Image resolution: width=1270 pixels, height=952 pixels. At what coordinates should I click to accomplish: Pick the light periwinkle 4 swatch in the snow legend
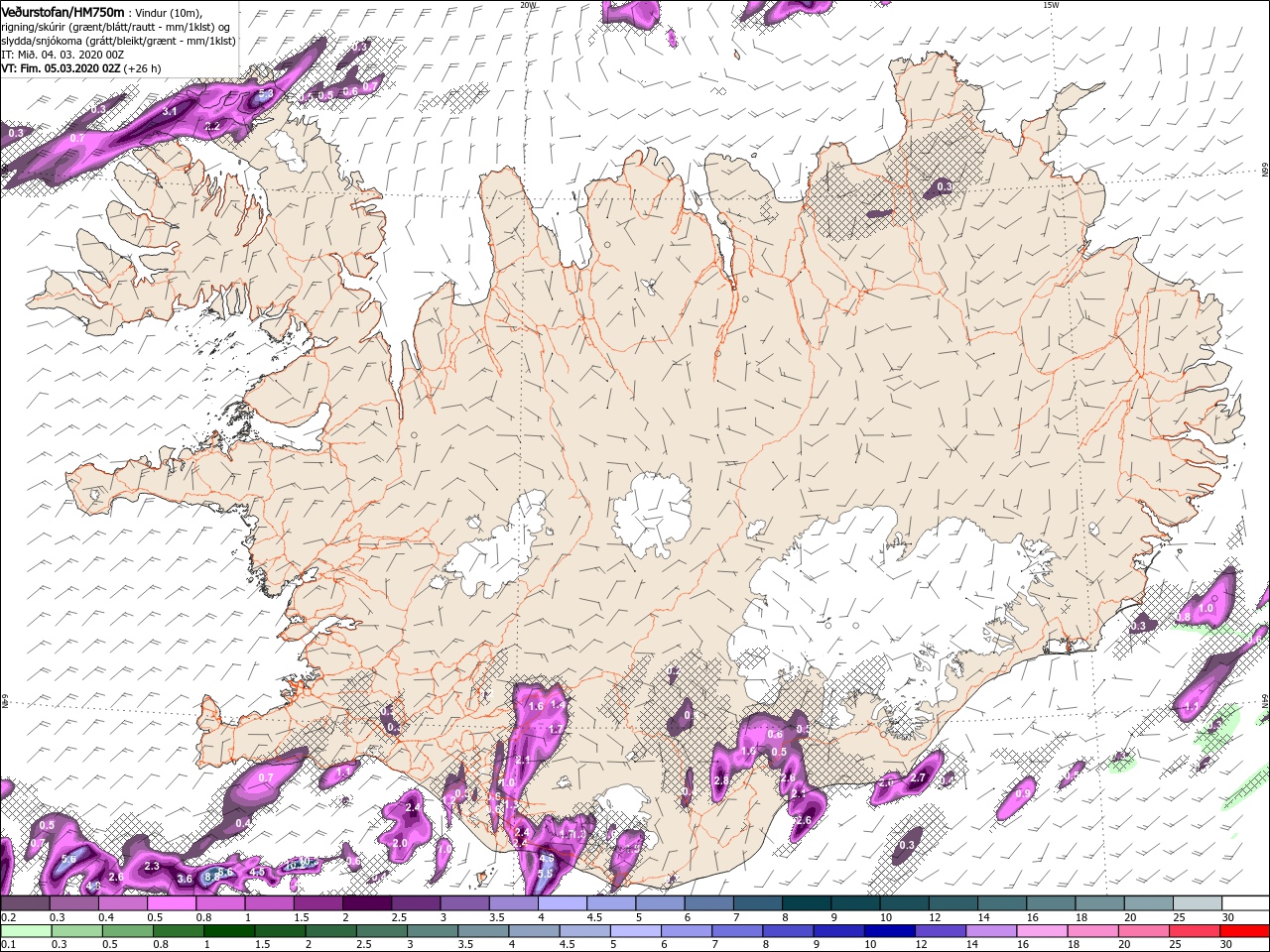point(563,903)
